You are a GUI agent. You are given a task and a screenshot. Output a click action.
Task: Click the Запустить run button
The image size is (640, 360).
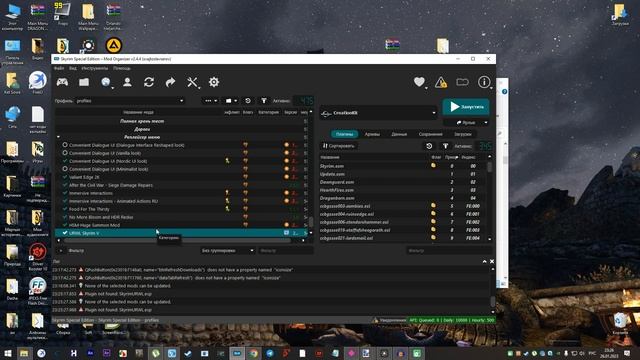coord(466,107)
